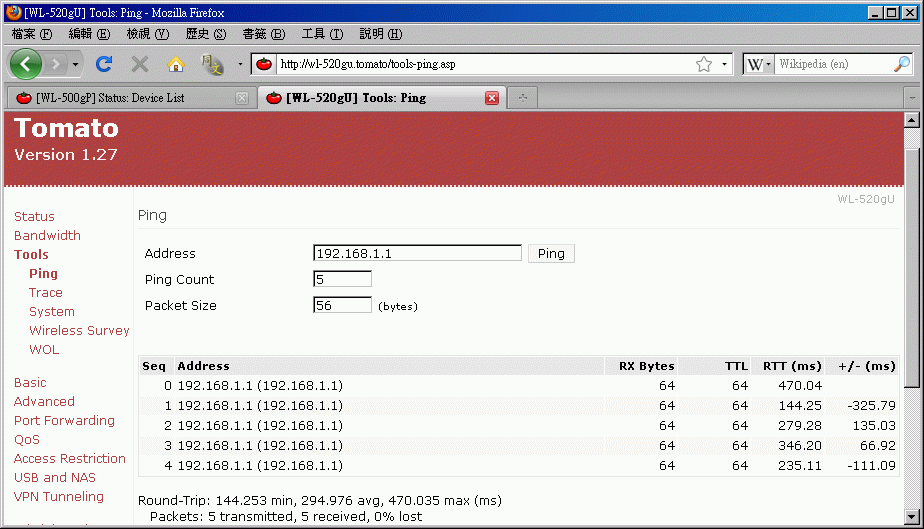Focus the Wikipedia search box
This screenshot has width=924, height=529.
click(x=833, y=64)
